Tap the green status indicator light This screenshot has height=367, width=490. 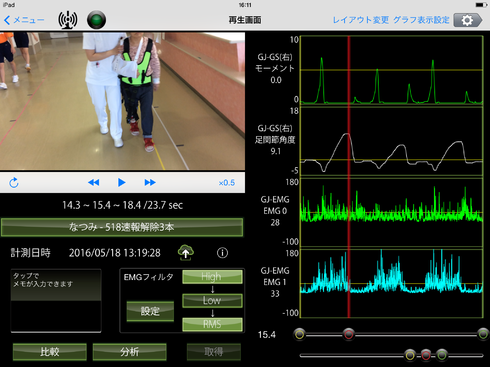pos(96,20)
